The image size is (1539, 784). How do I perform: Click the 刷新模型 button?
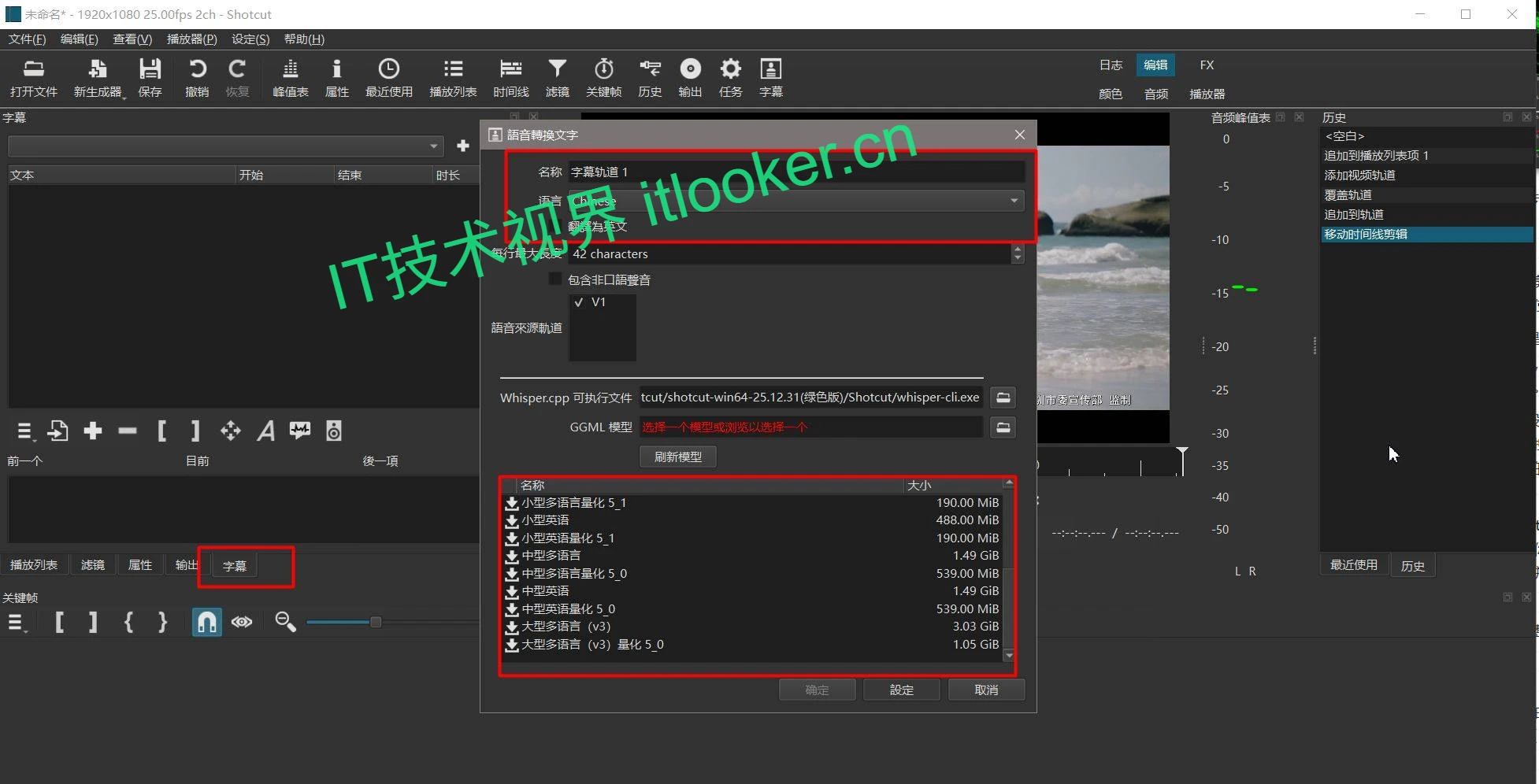pos(678,457)
